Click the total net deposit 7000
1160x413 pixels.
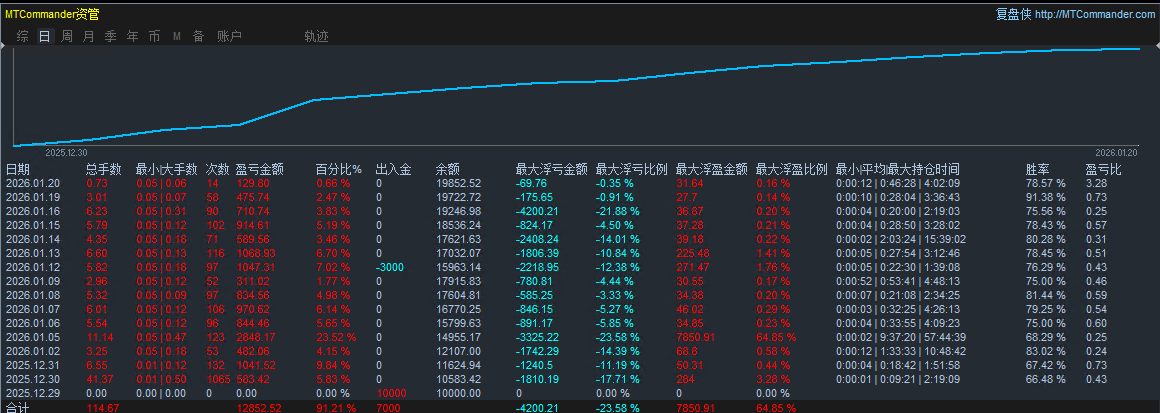pyautogui.click(x=388, y=408)
